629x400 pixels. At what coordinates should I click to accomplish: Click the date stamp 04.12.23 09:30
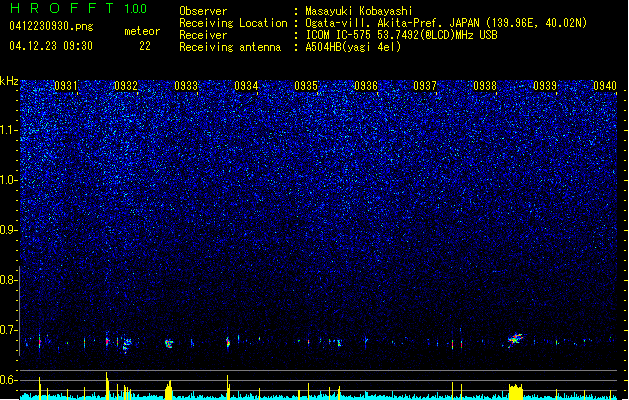tap(51, 46)
